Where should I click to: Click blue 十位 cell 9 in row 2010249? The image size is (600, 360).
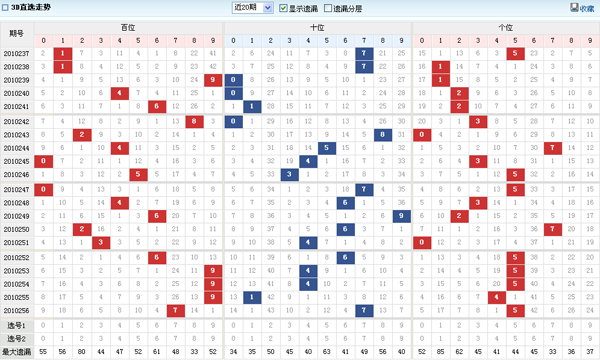(401, 216)
